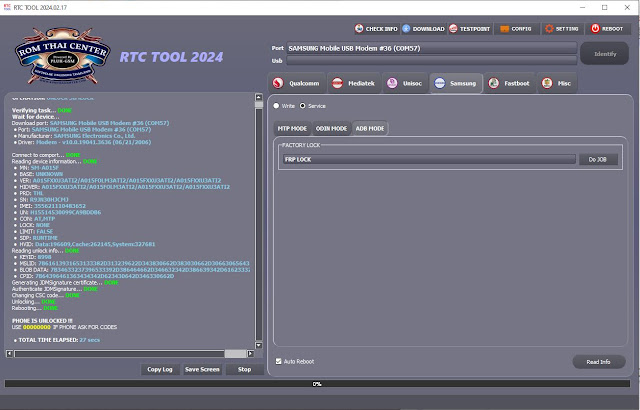
Task: Switch to the Mediatek tab
Action: click(x=353, y=83)
